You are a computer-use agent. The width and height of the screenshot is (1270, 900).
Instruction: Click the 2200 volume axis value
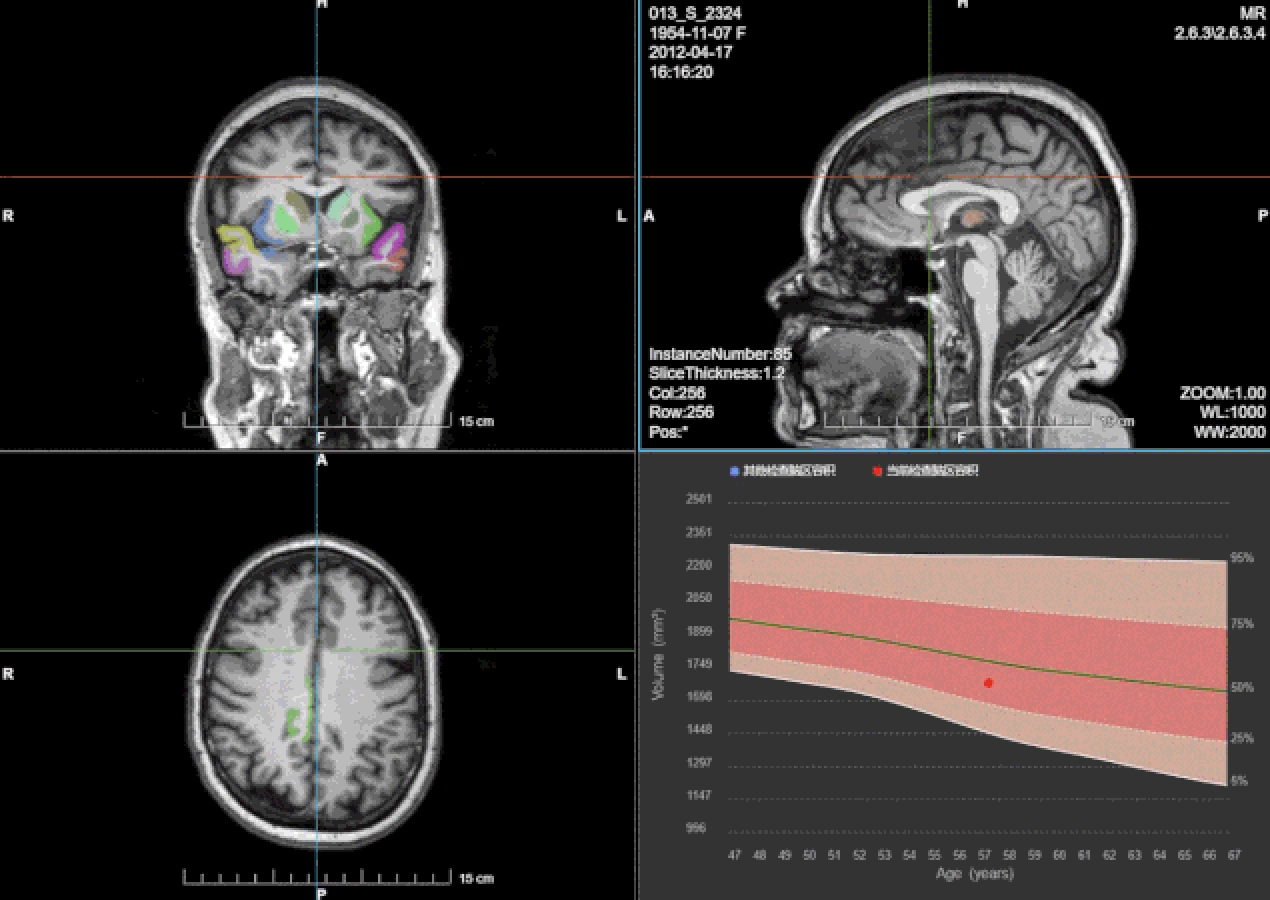click(x=700, y=565)
